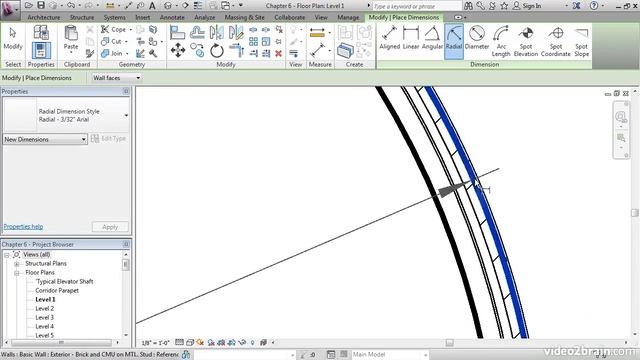Image resolution: width=640 pixels, height=360 pixels.
Task: Open the New Dimensions filter dropdown
Action: point(45,139)
